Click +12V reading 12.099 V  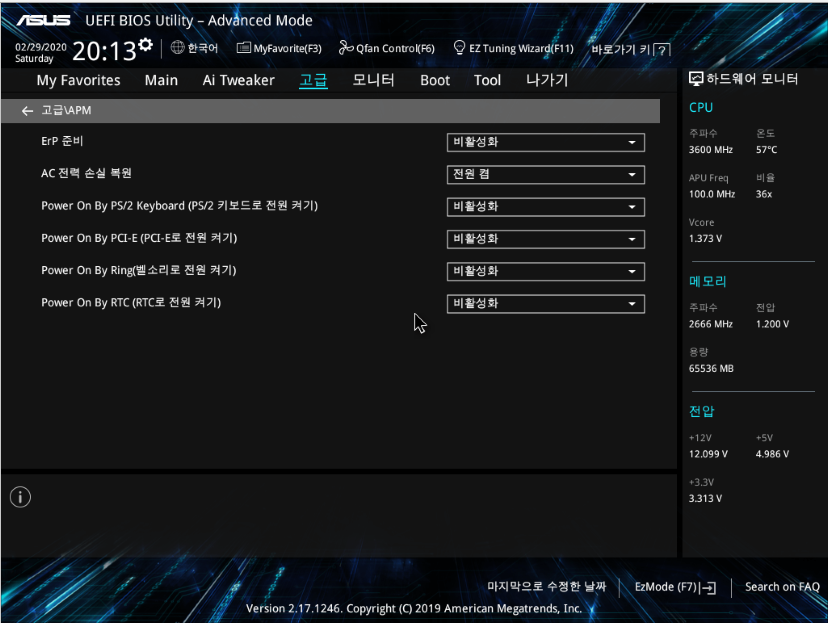point(708,454)
